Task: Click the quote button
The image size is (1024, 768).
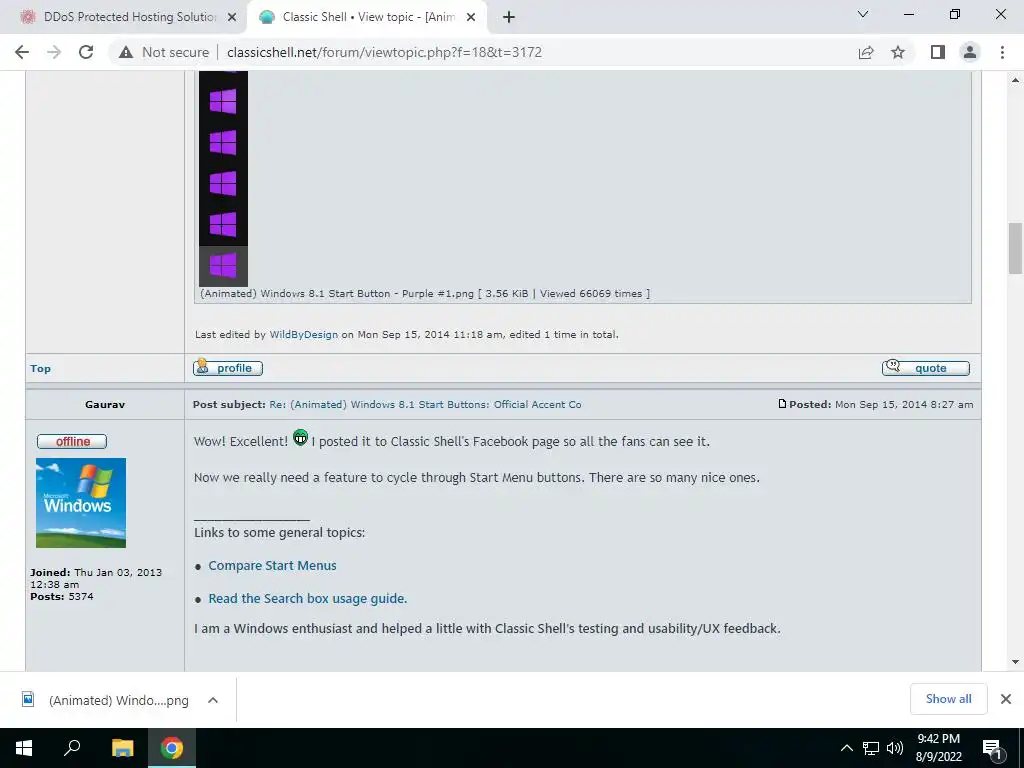Action: [x=925, y=368]
